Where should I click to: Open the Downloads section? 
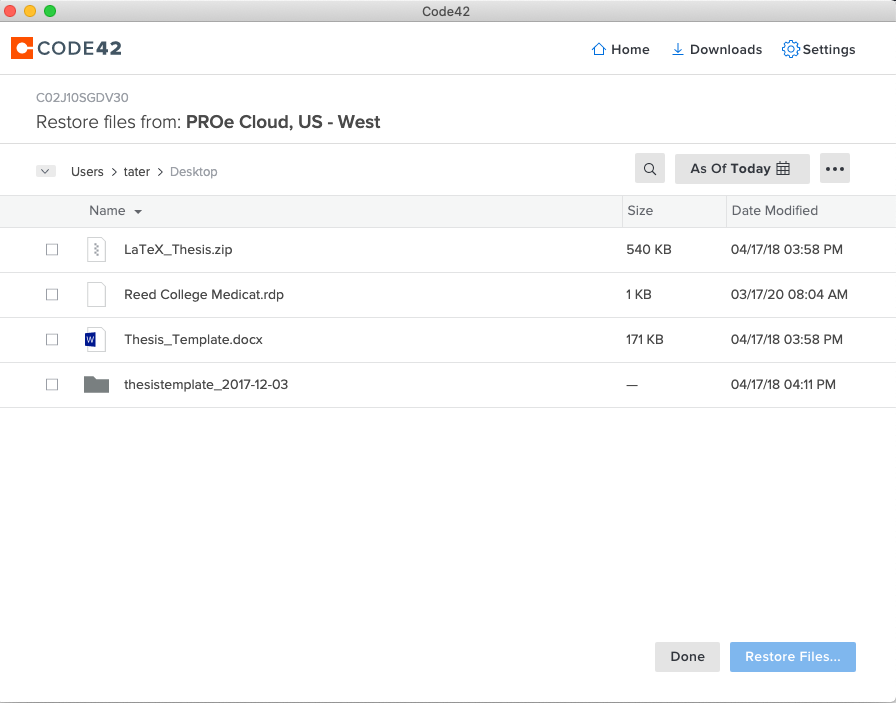coord(716,49)
